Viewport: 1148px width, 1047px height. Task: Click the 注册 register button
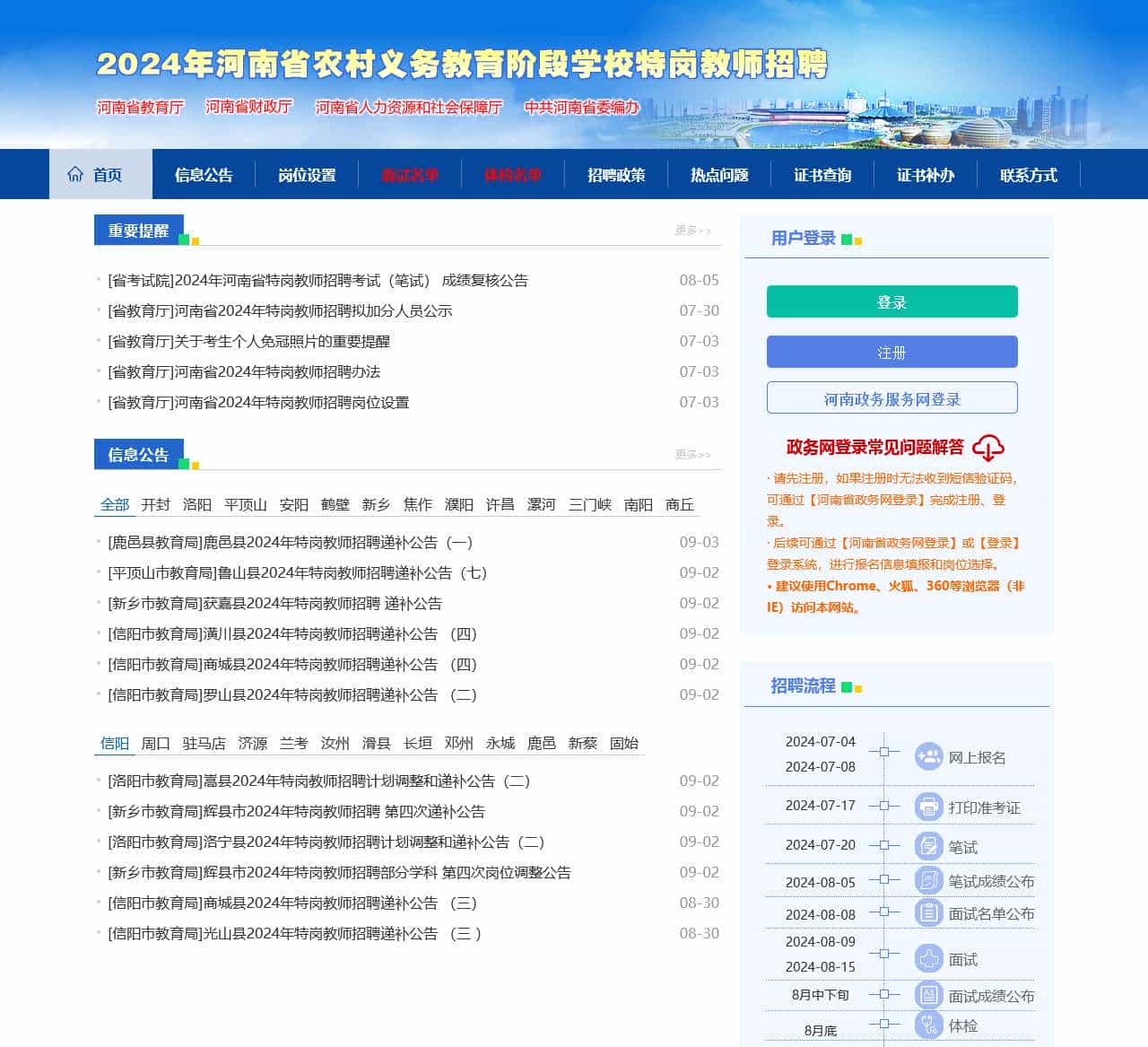891,352
